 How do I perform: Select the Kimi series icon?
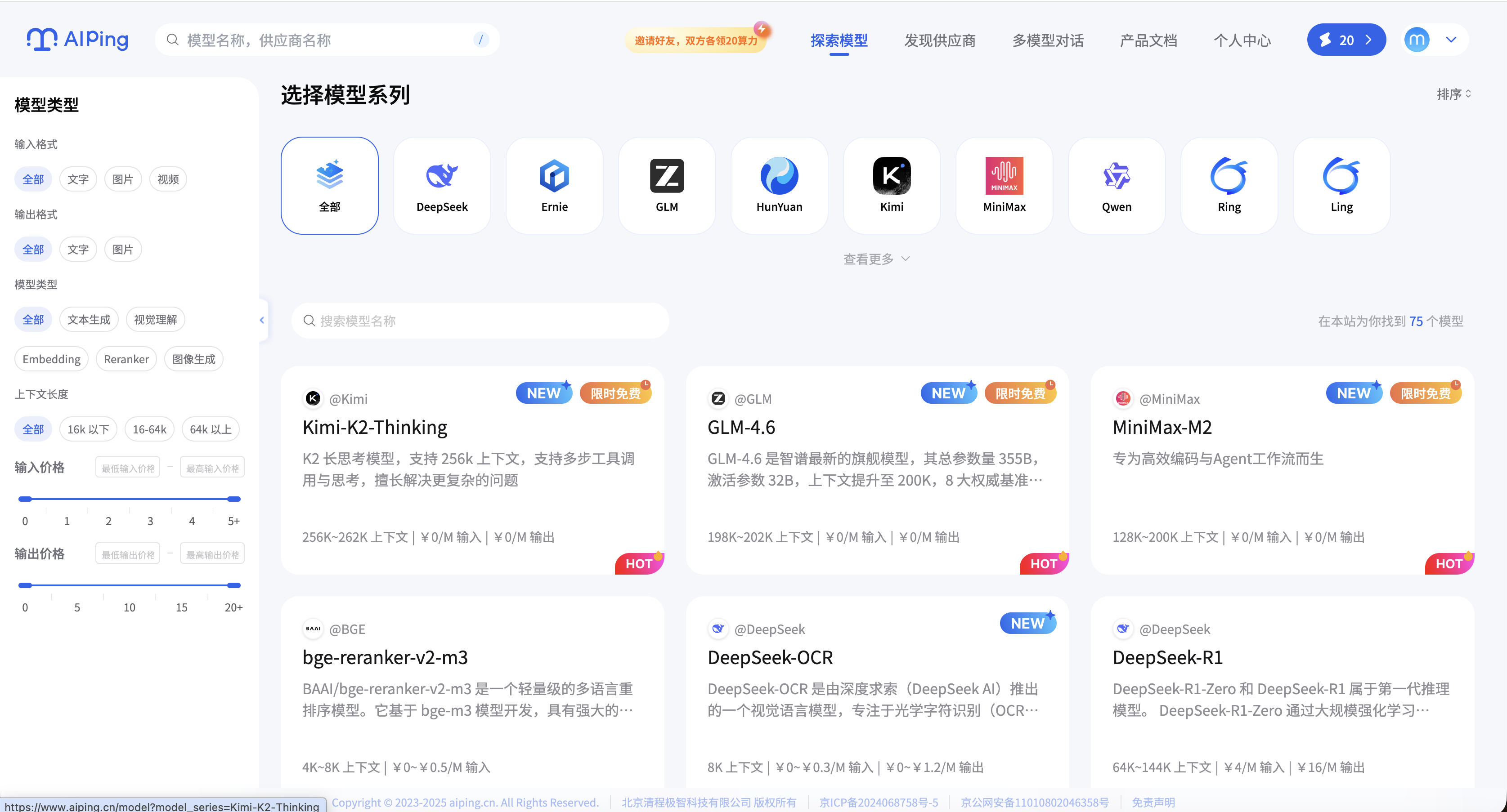[x=892, y=175]
